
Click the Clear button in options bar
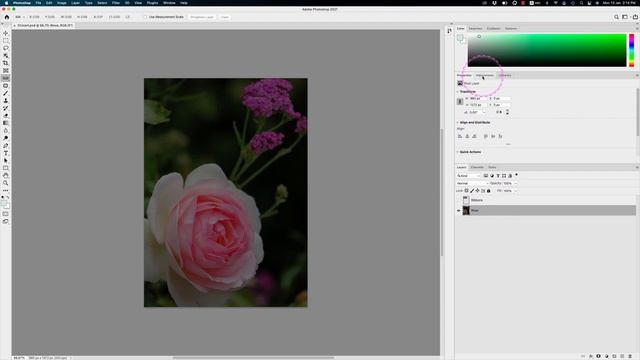tap(225, 17)
